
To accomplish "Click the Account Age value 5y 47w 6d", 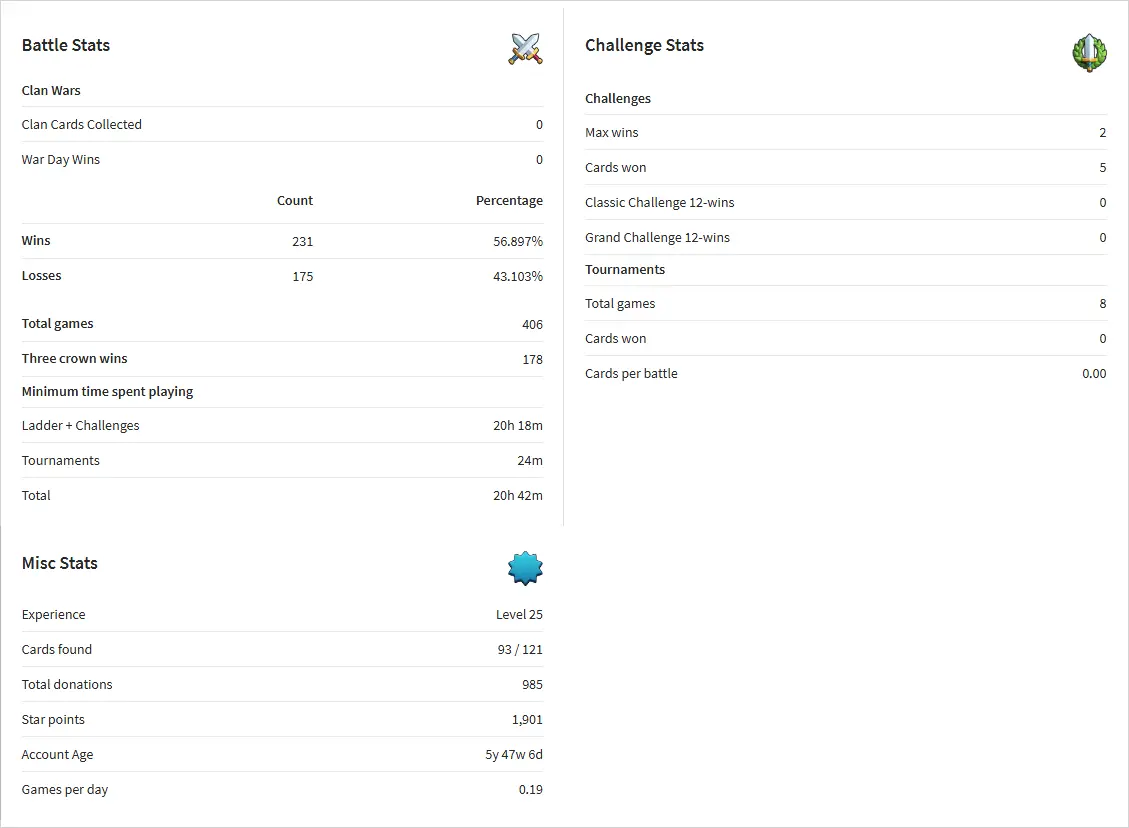I will point(514,755).
